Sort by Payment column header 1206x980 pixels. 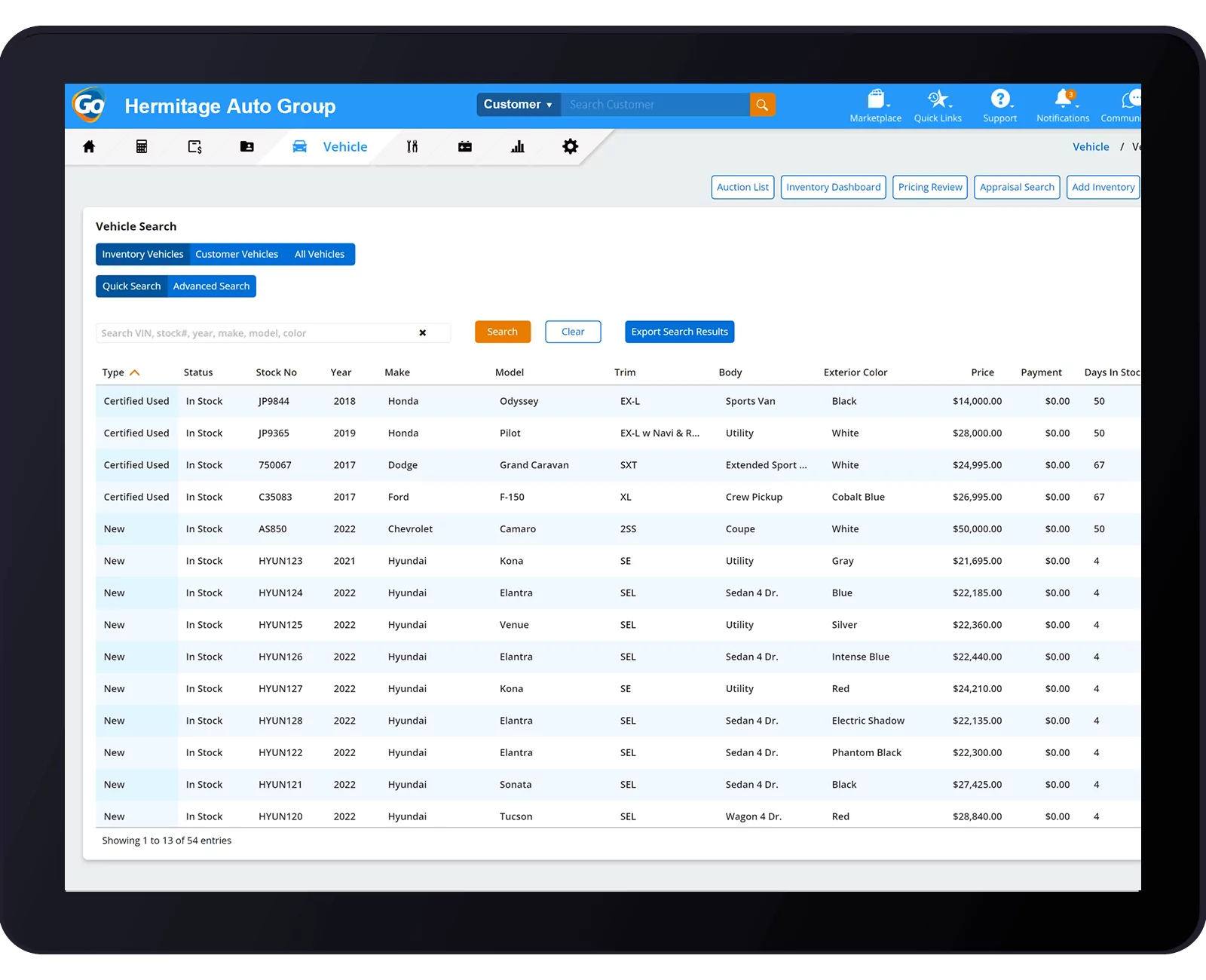point(1041,372)
